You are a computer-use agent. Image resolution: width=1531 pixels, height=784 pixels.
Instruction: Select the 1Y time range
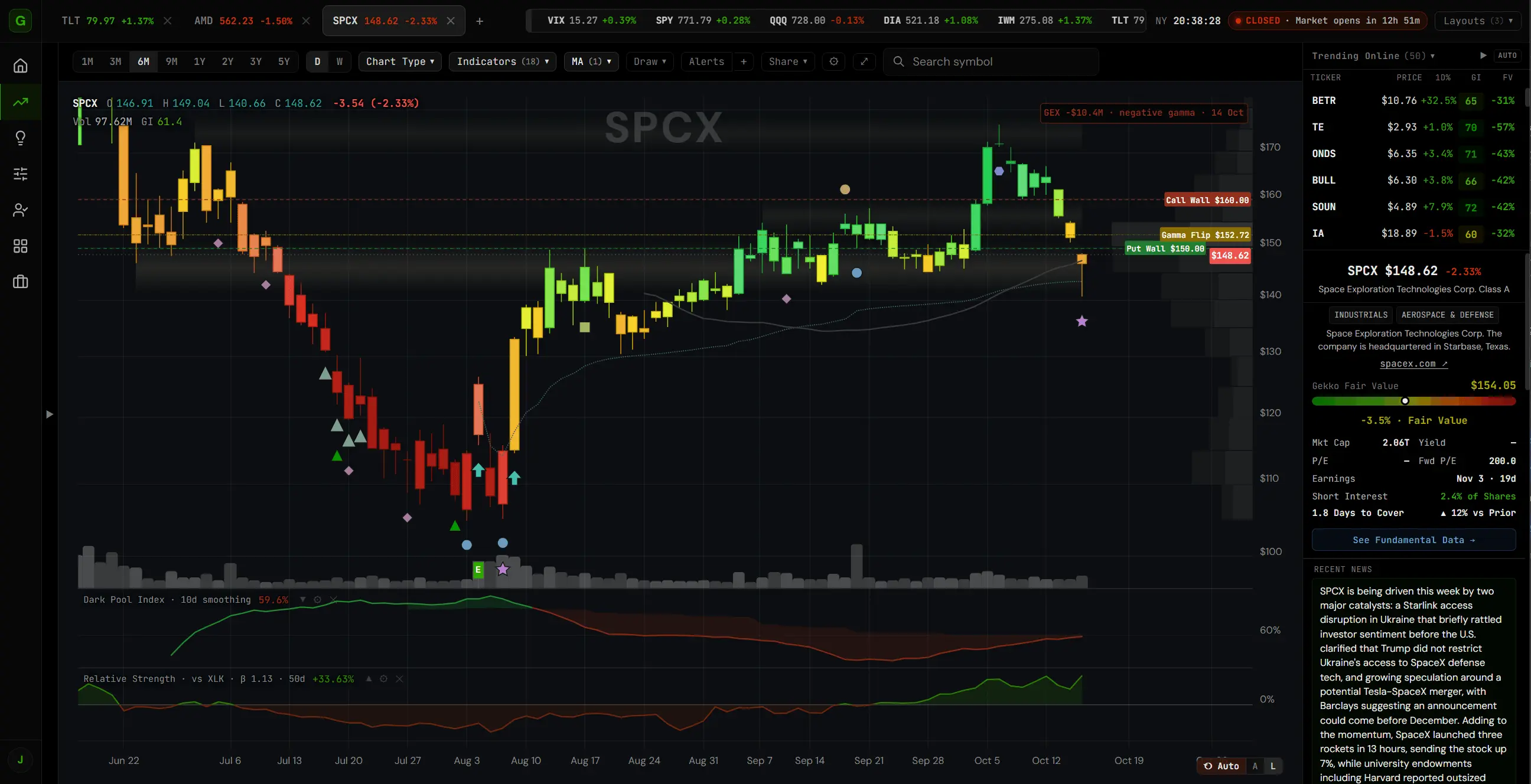click(x=199, y=61)
